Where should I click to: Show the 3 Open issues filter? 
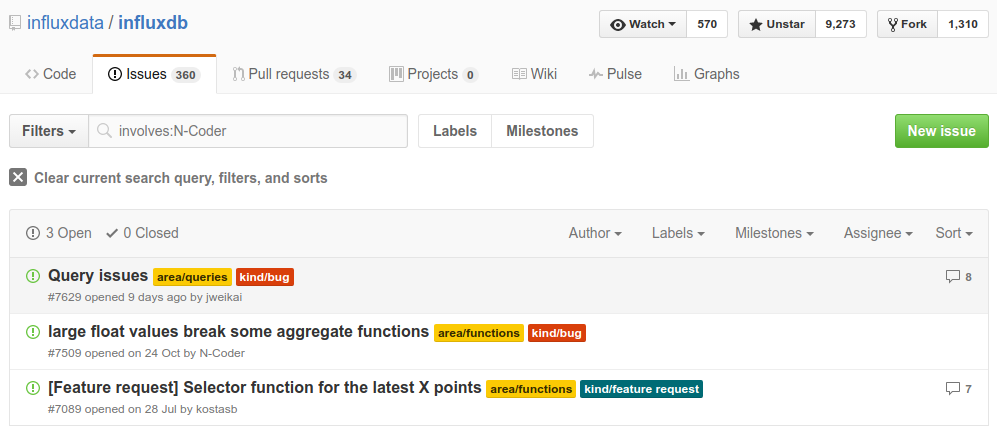58,233
